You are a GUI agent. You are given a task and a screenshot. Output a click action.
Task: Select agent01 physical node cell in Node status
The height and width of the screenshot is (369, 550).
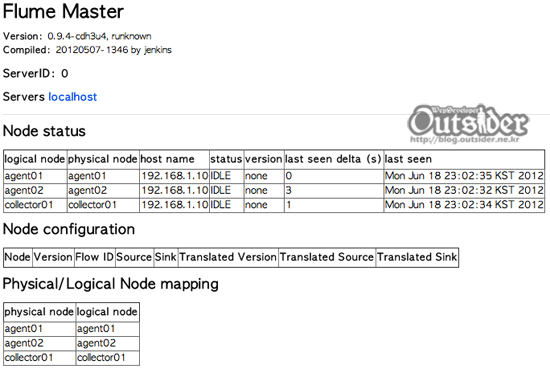103,176
